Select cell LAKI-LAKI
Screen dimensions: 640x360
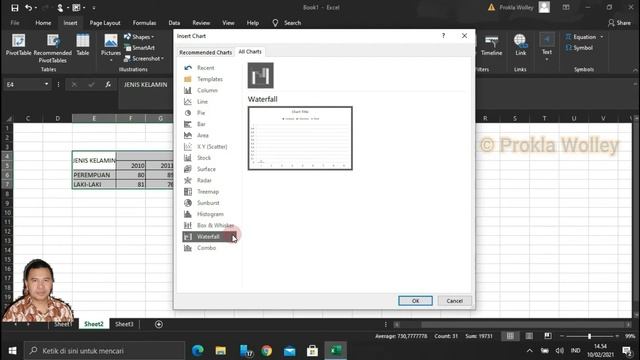pos(94,184)
